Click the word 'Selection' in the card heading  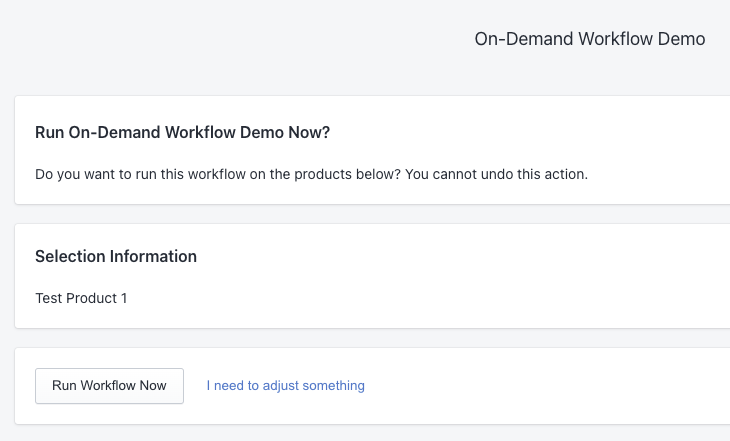(69, 256)
